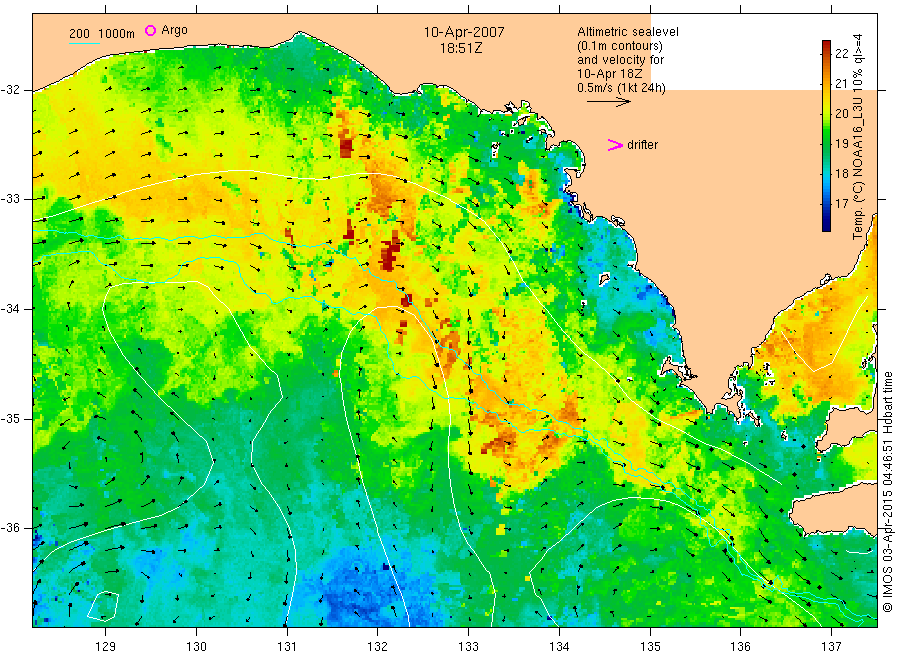
Task: Click the latitude label -36
Action: pos(10,527)
